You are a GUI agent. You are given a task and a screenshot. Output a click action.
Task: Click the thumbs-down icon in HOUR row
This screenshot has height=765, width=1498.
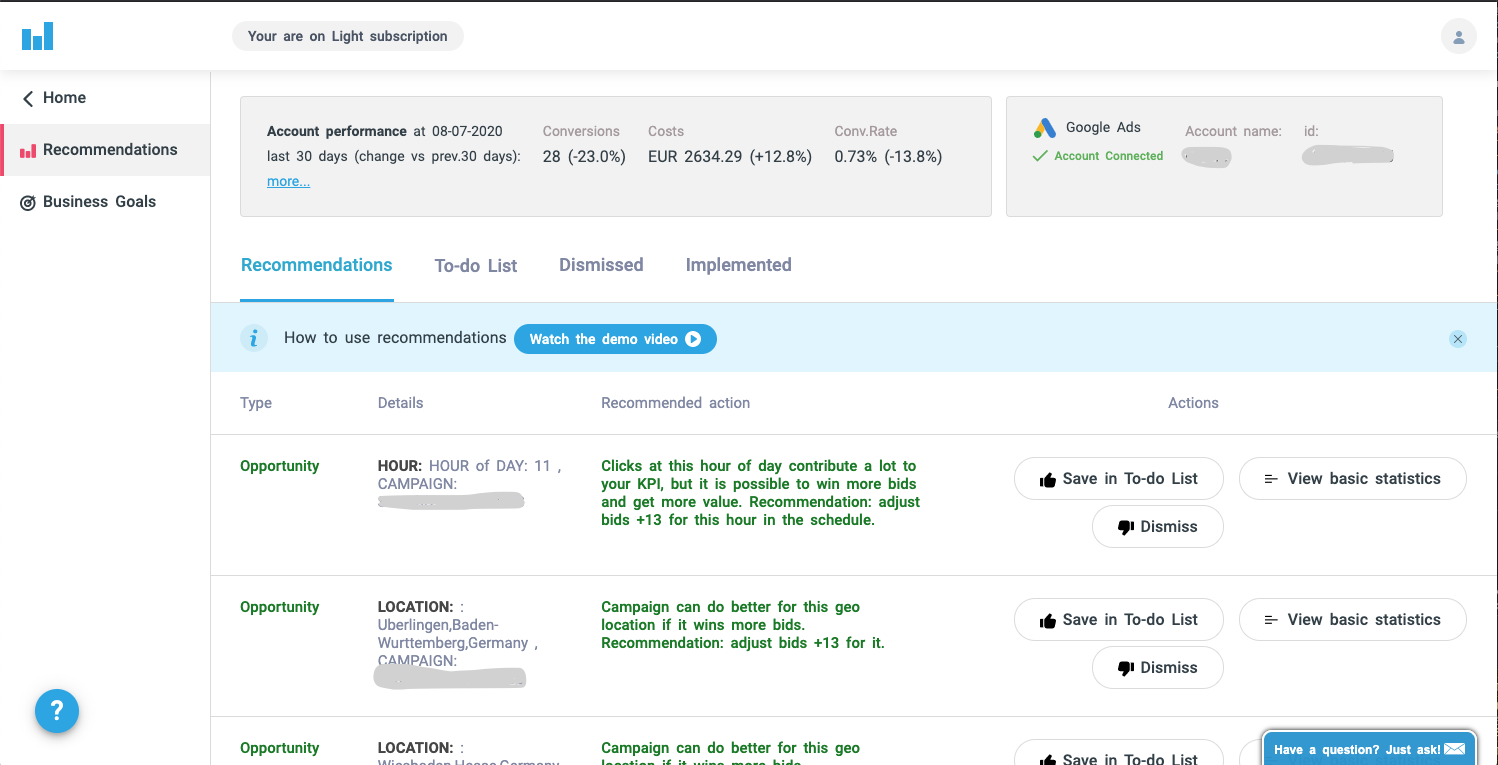(1126, 527)
